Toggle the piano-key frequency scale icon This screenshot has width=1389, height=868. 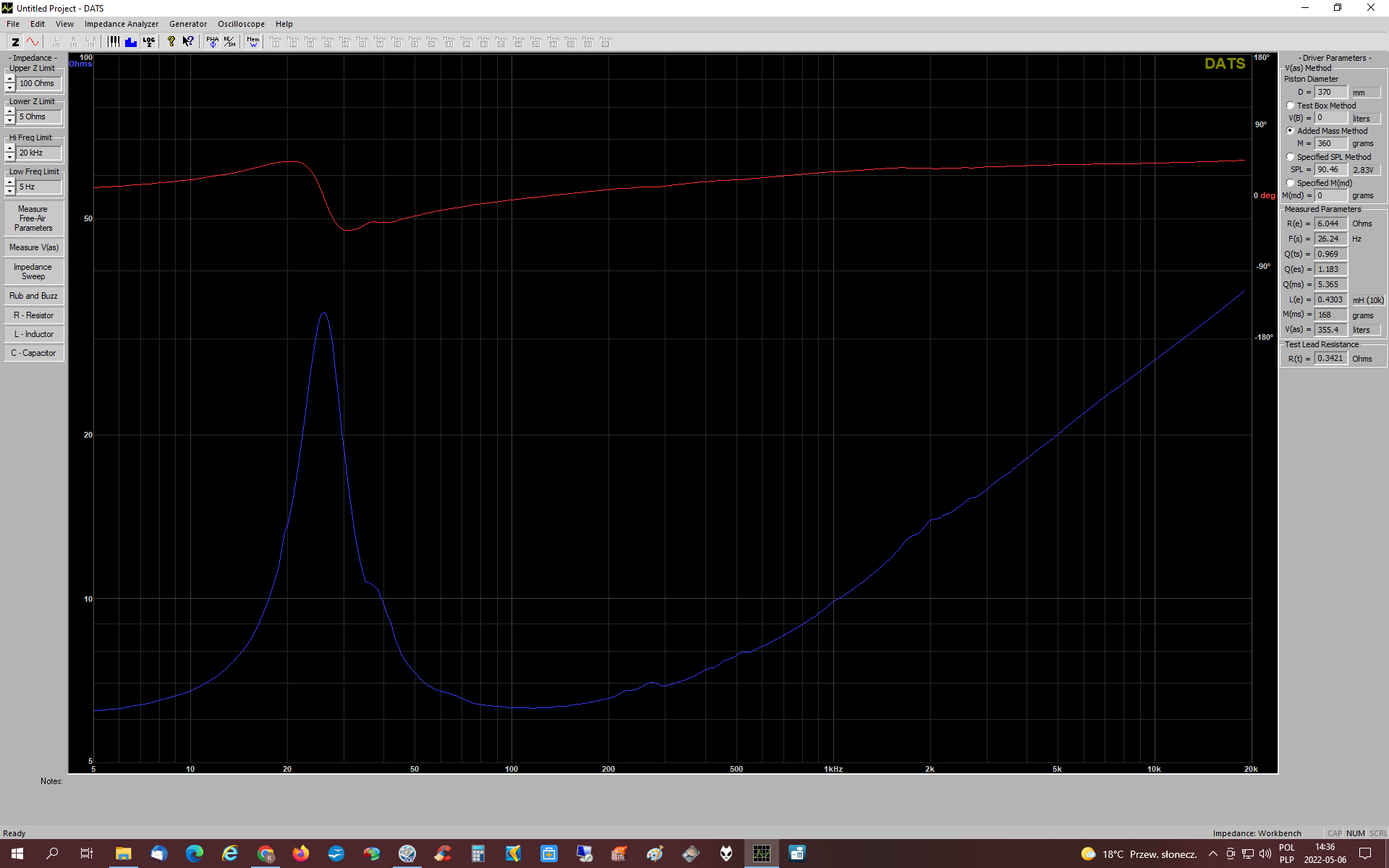pyautogui.click(x=114, y=42)
